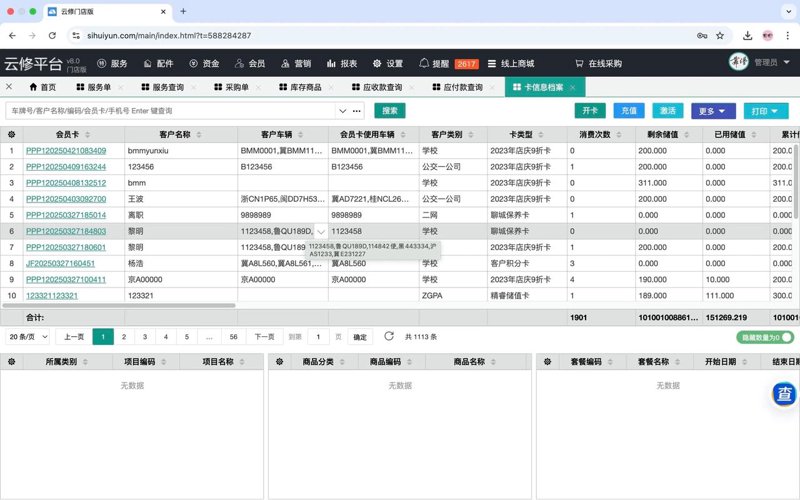Sort by the 卡类型 column

[541, 135]
